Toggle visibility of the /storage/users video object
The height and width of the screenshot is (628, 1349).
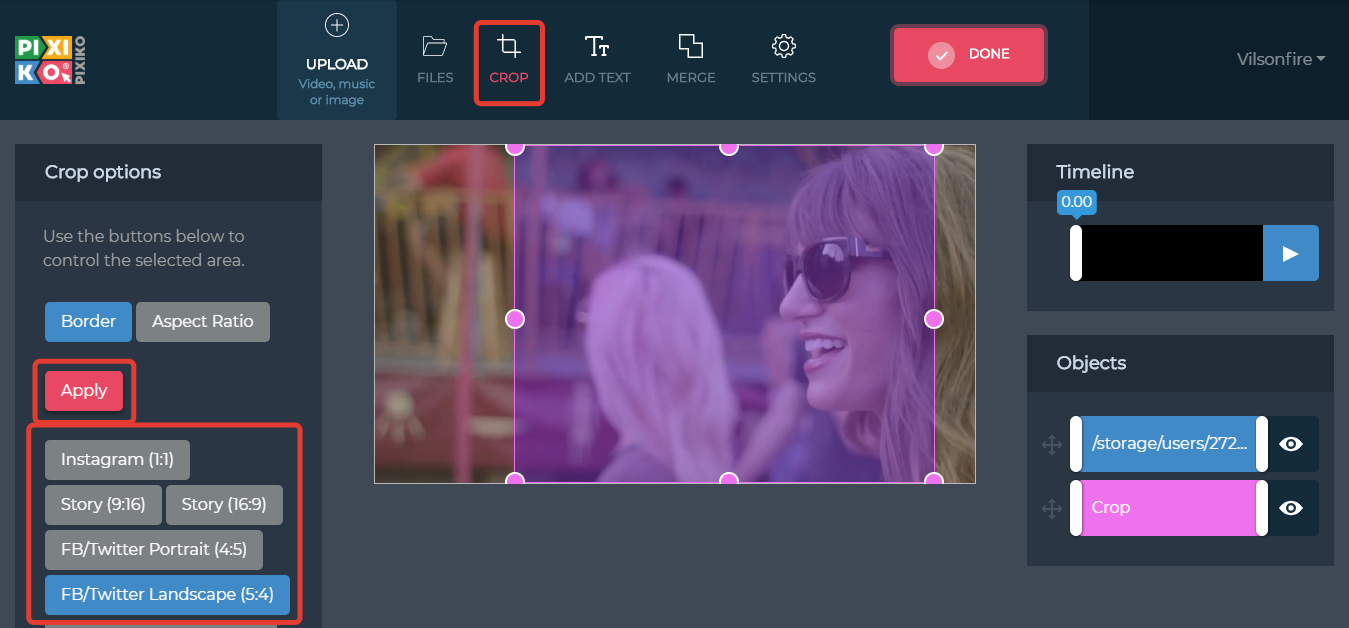click(1291, 444)
